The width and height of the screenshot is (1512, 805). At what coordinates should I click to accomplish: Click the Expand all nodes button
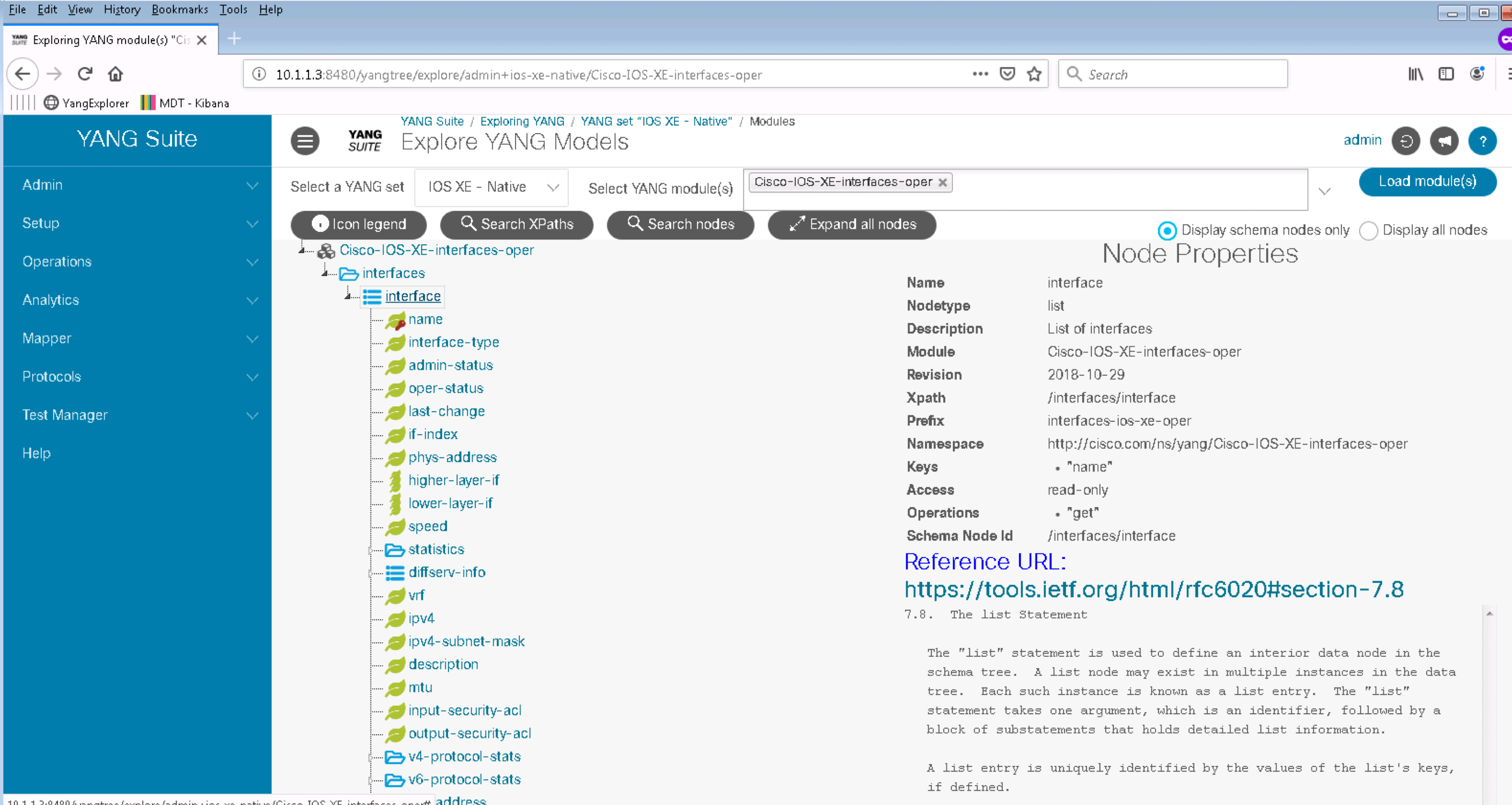851,224
